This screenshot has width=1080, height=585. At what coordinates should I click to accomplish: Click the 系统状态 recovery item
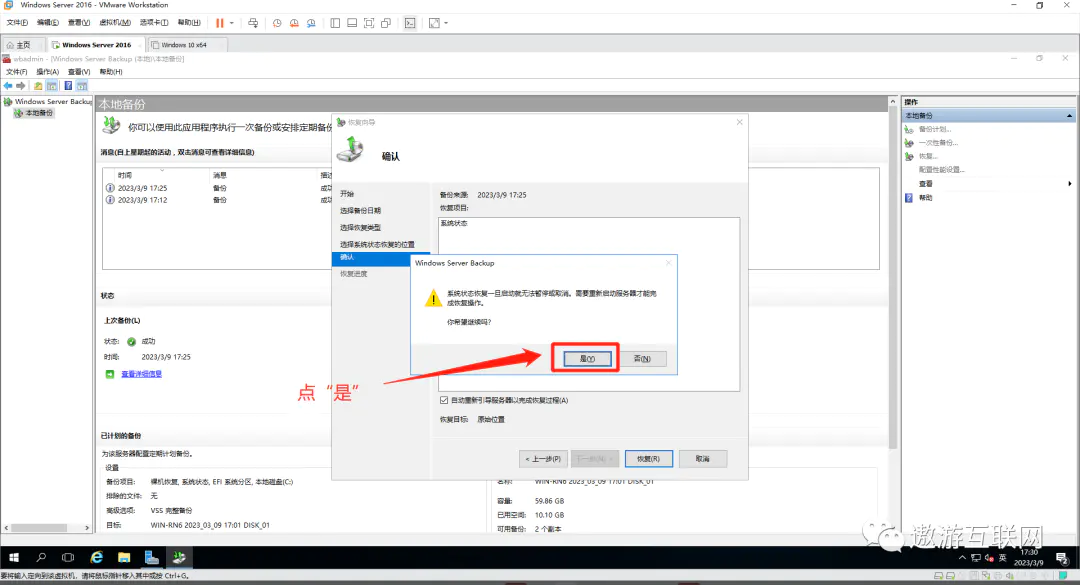[x=454, y=223]
